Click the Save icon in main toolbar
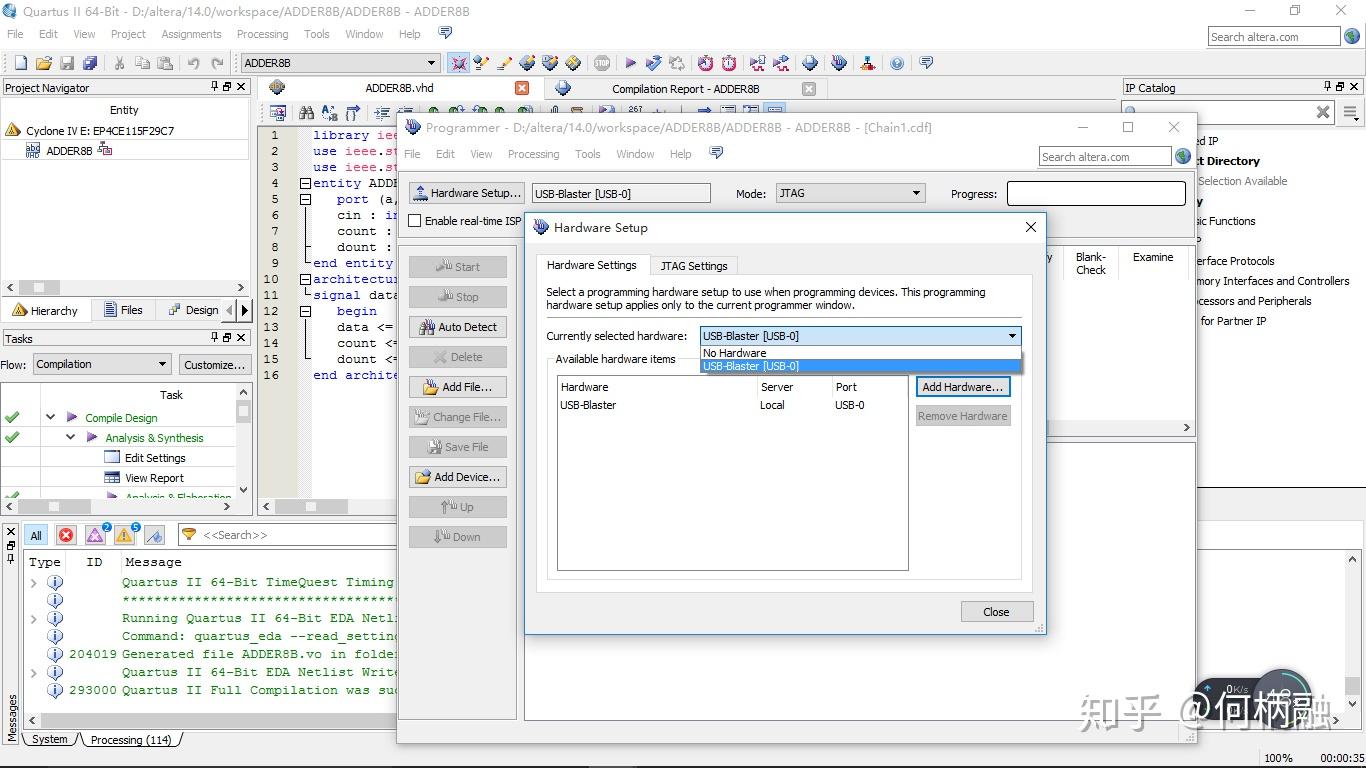 click(67, 63)
